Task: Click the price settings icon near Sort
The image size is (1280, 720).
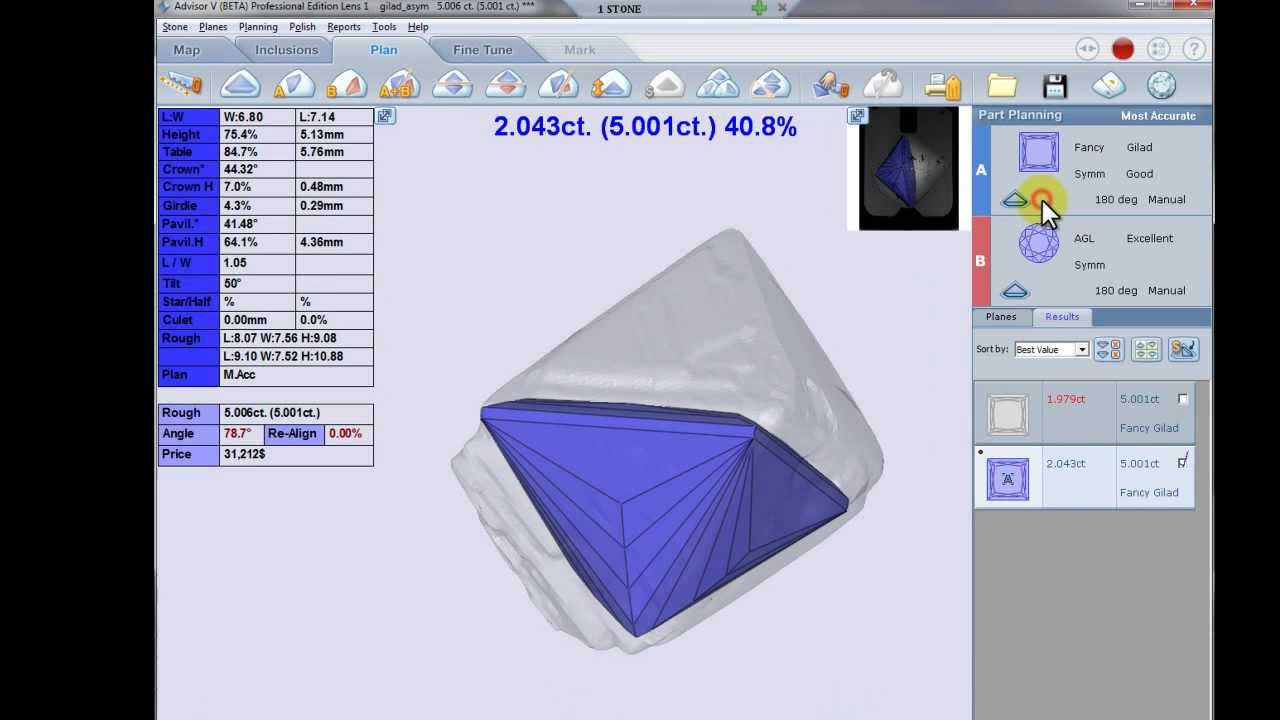Action: pyautogui.click(x=1183, y=349)
